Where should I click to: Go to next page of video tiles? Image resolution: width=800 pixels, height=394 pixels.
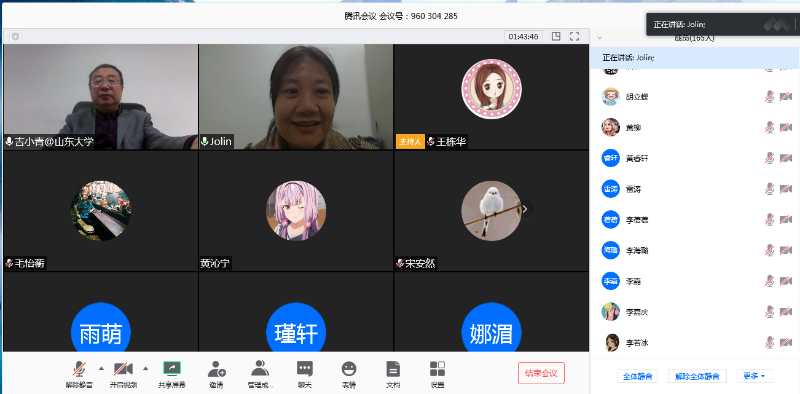coord(525,209)
